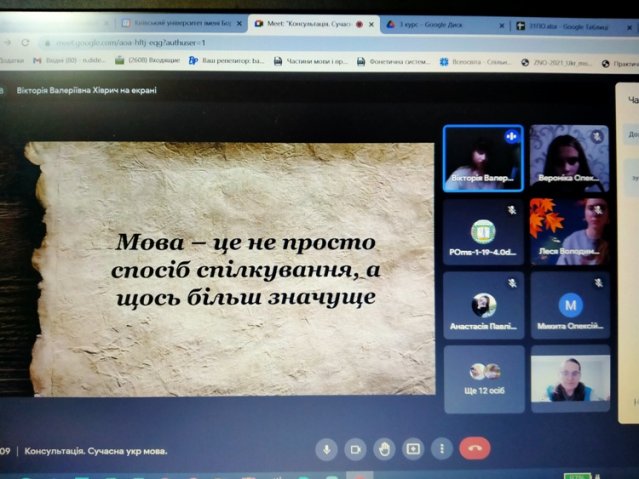This screenshot has width=639, height=479.
Task: Close the Meet "Консультація" tab
Action: [x=371, y=24]
